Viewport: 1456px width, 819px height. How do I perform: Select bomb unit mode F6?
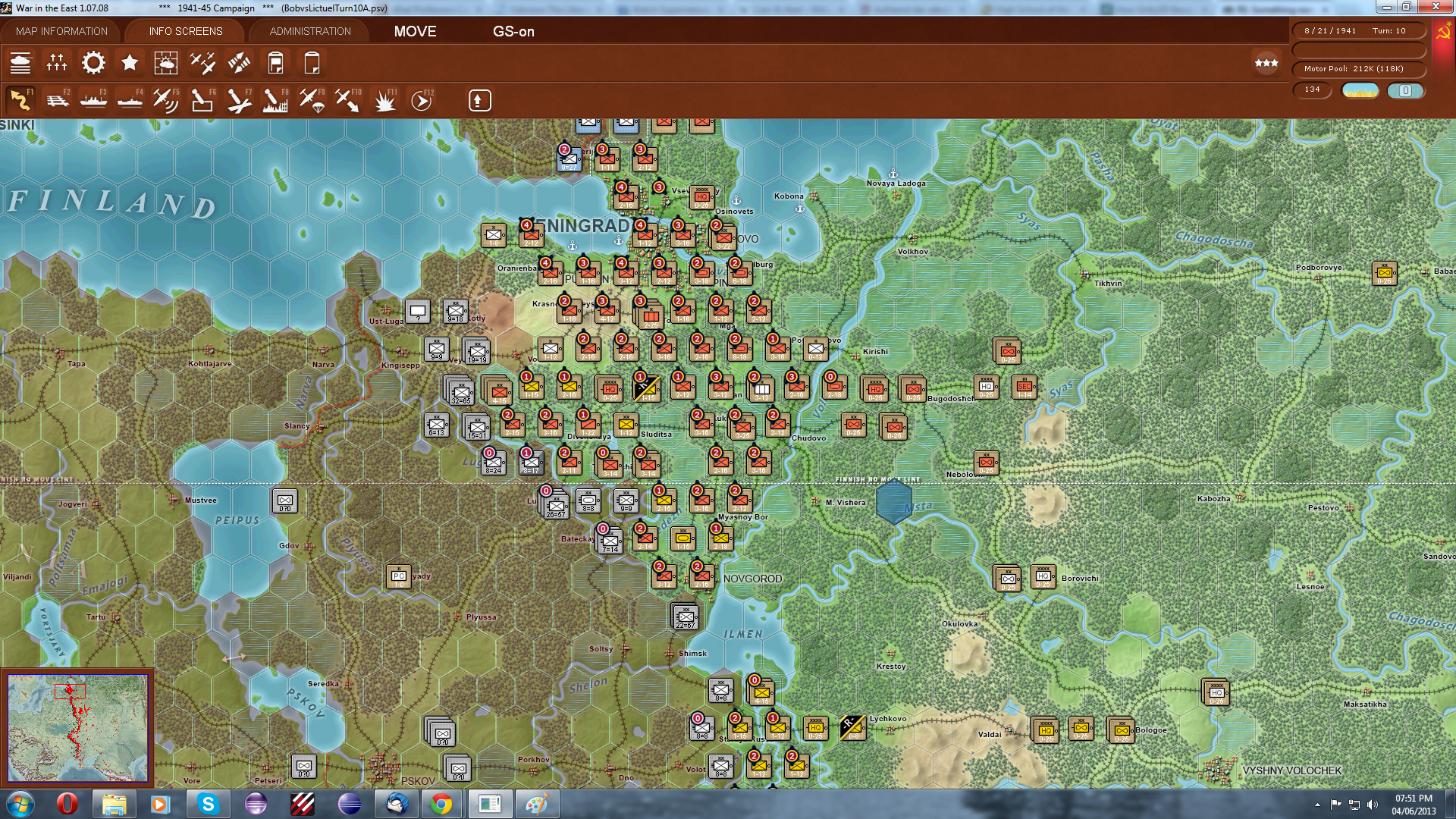point(202,100)
